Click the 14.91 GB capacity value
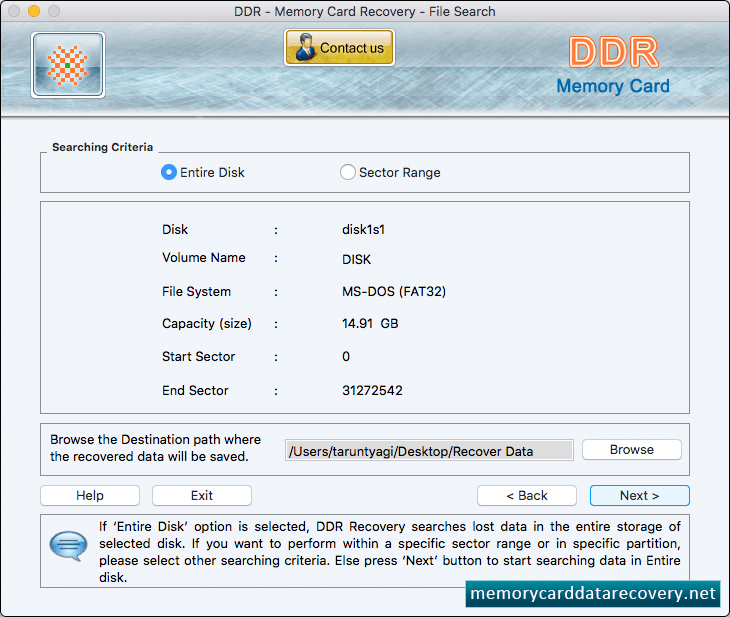 [370, 324]
